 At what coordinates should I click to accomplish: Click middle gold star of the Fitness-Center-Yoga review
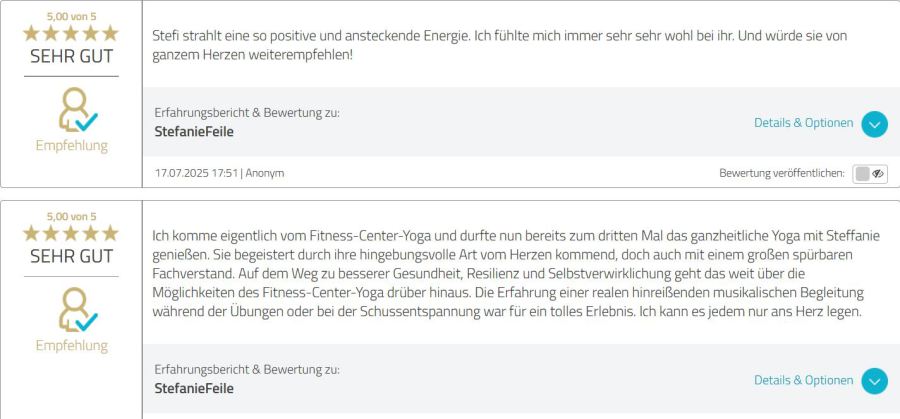(71, 233)
